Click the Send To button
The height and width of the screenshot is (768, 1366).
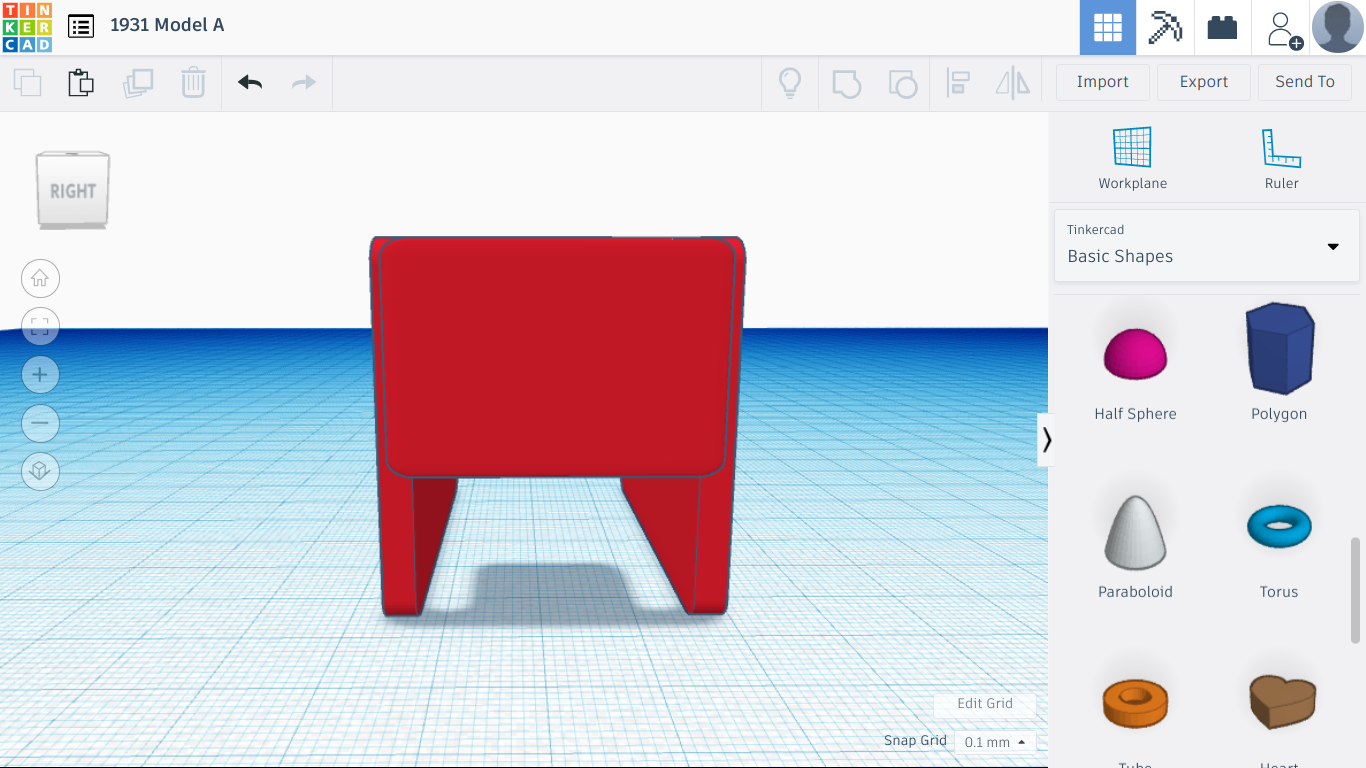(x=1304, y=82)
